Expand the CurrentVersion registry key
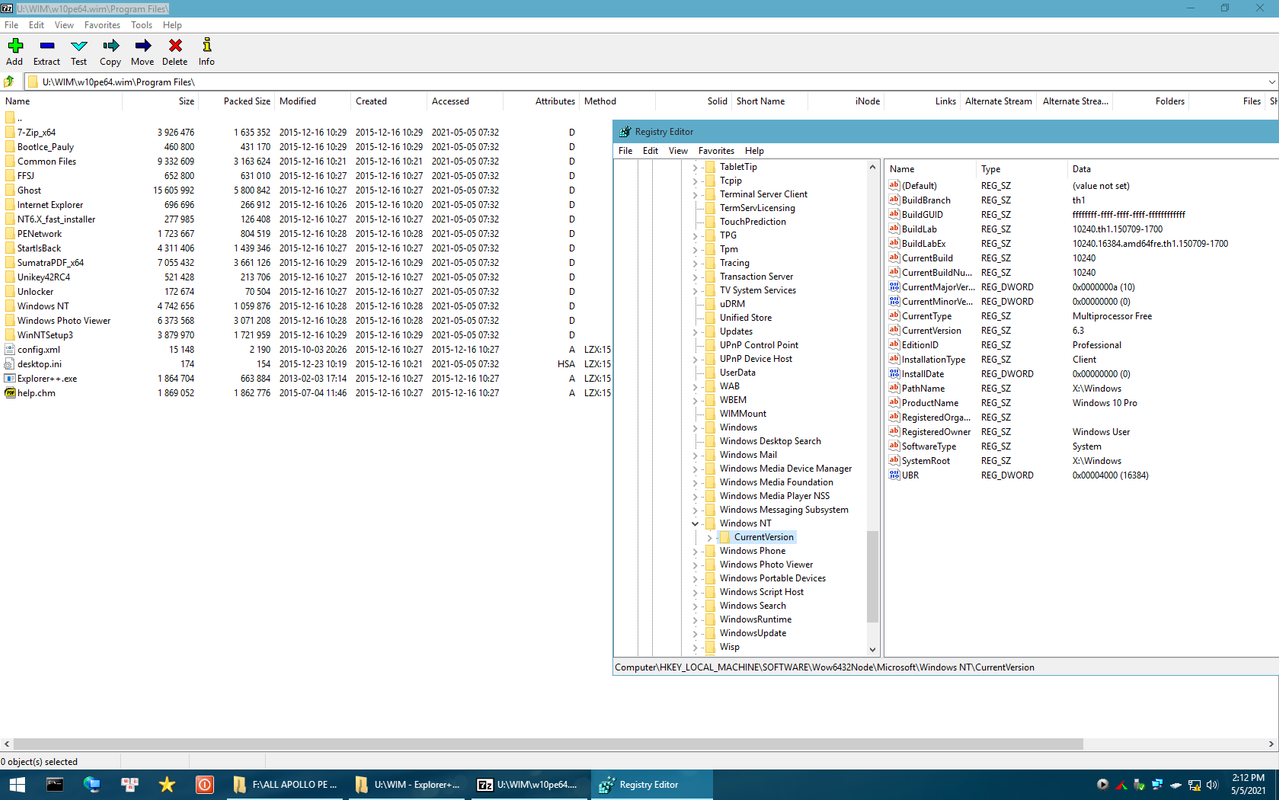This screenshot has width=1279, height=800. click(x=709, y=537)
